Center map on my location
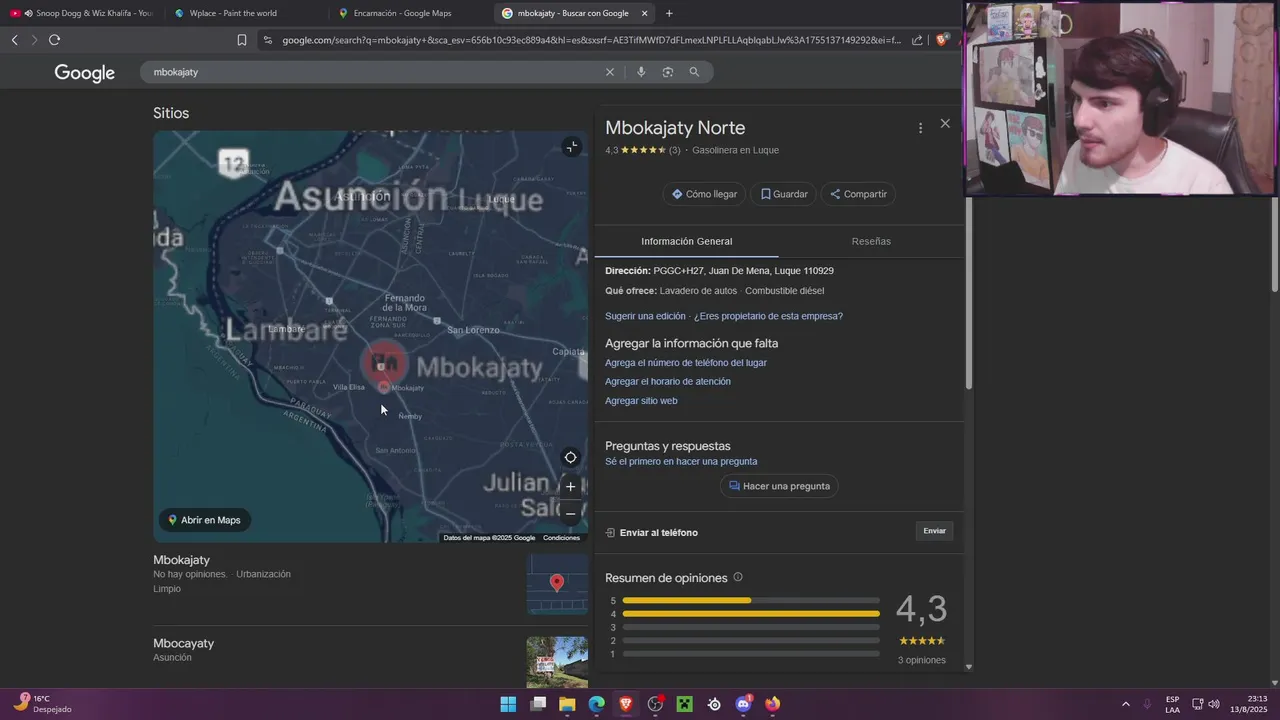 point(570,458)
